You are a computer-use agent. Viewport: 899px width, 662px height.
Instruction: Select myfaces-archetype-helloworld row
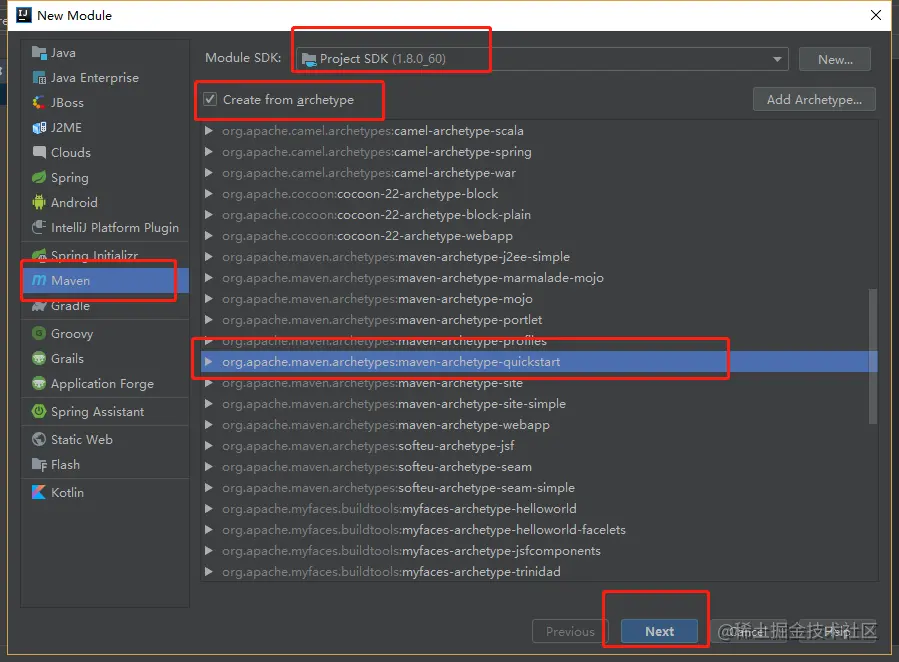[x=539, y=508]
